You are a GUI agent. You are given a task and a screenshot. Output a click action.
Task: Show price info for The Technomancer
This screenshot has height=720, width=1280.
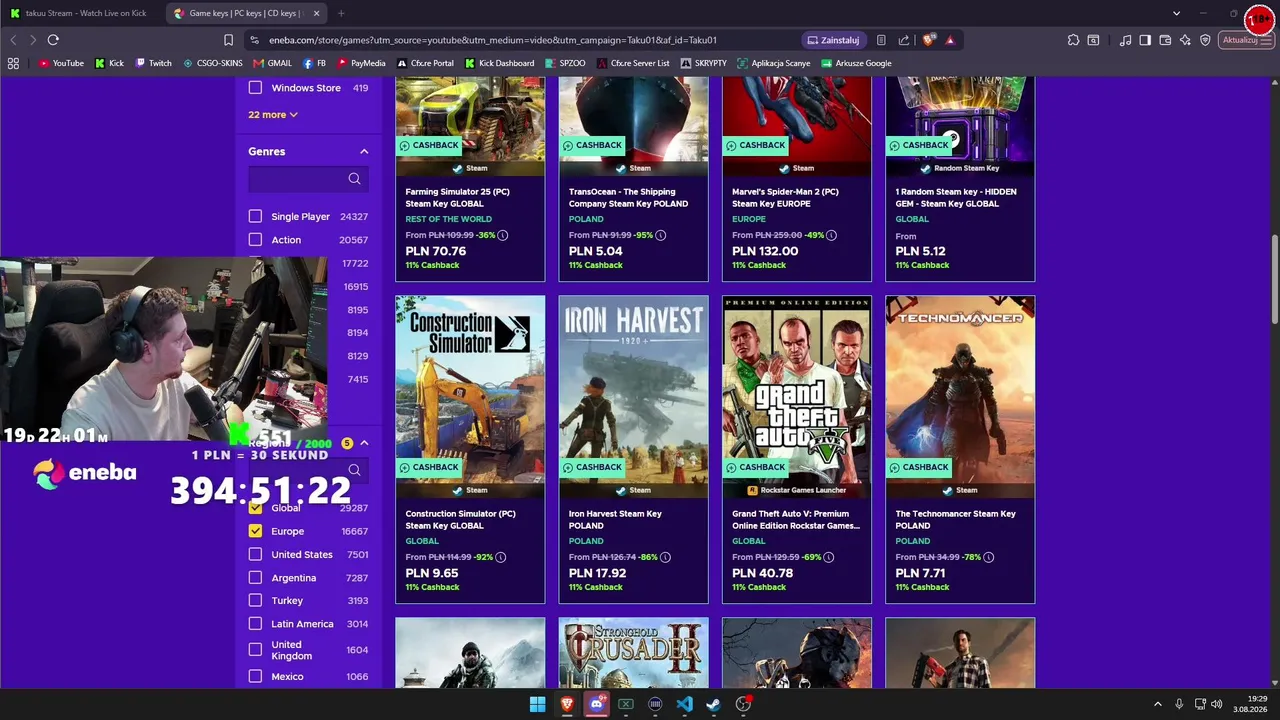(x=990, y=557)
